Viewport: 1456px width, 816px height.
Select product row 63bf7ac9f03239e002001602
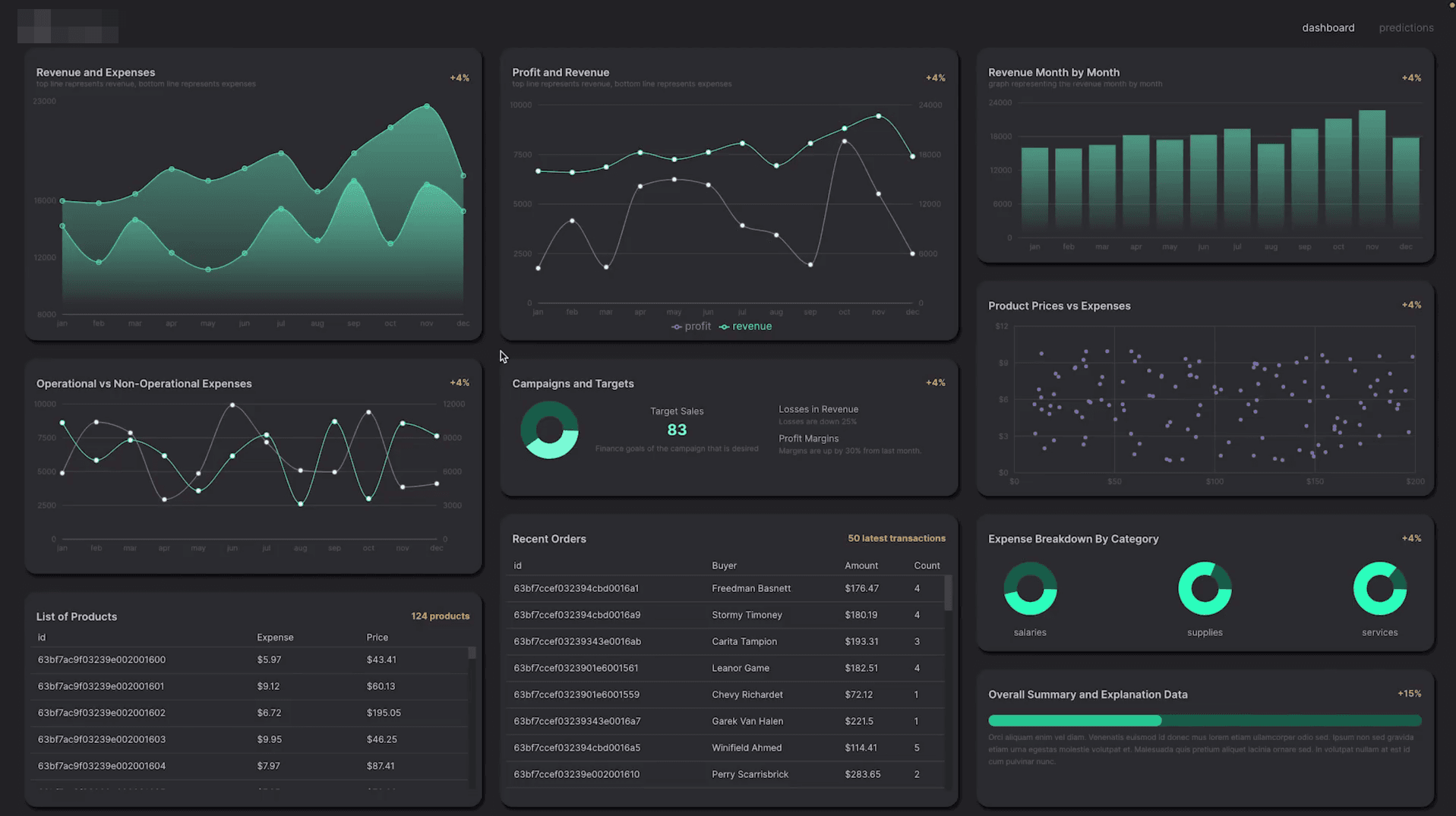click(249, 713)
